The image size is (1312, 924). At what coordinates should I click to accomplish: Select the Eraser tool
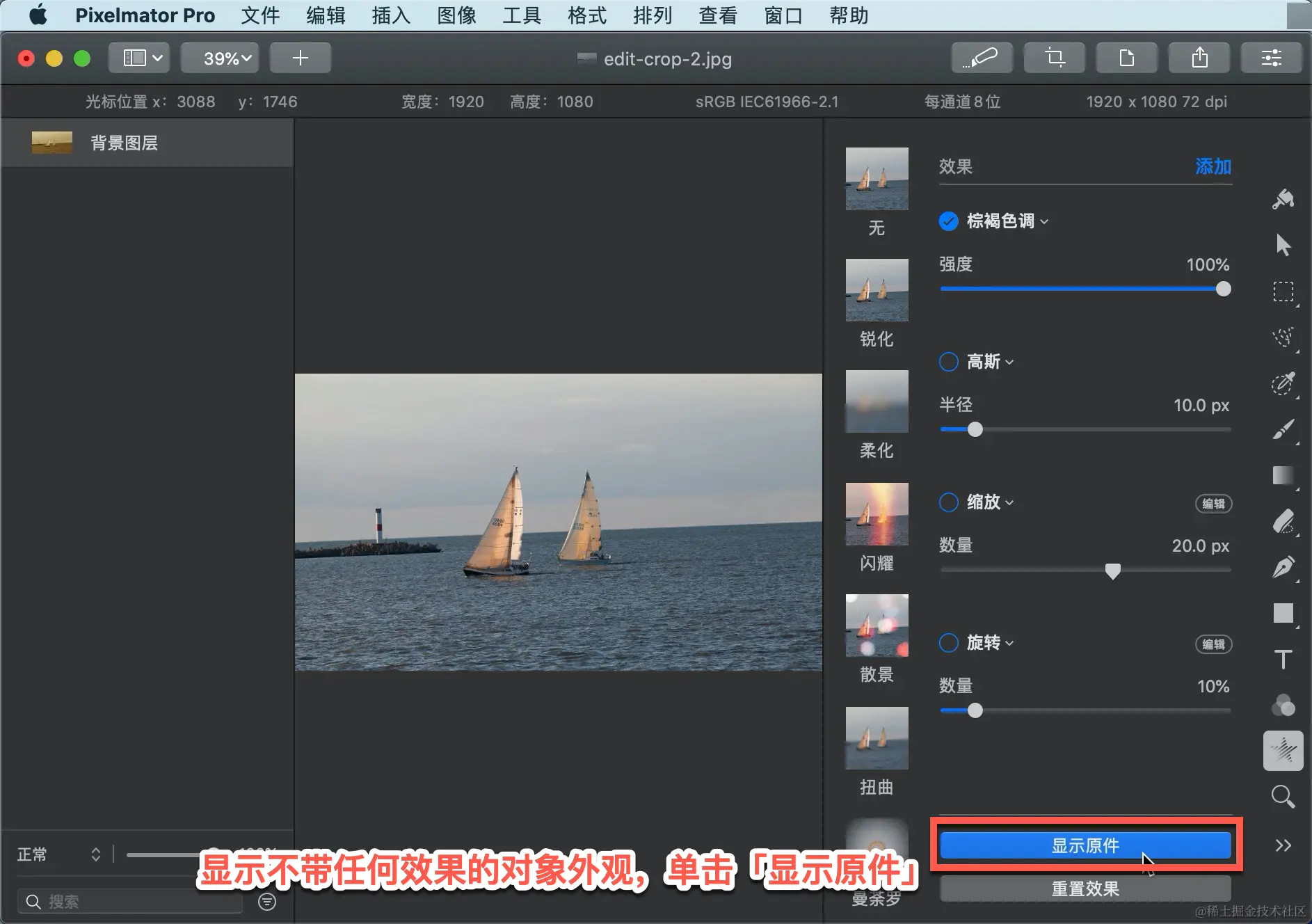pos(1283,521)
